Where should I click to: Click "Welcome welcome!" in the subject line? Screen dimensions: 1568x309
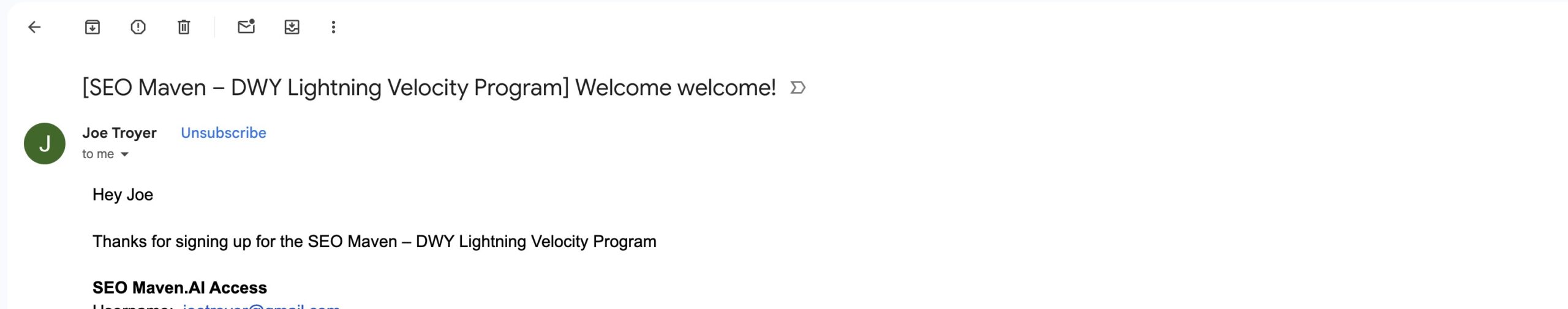[675, 88]
